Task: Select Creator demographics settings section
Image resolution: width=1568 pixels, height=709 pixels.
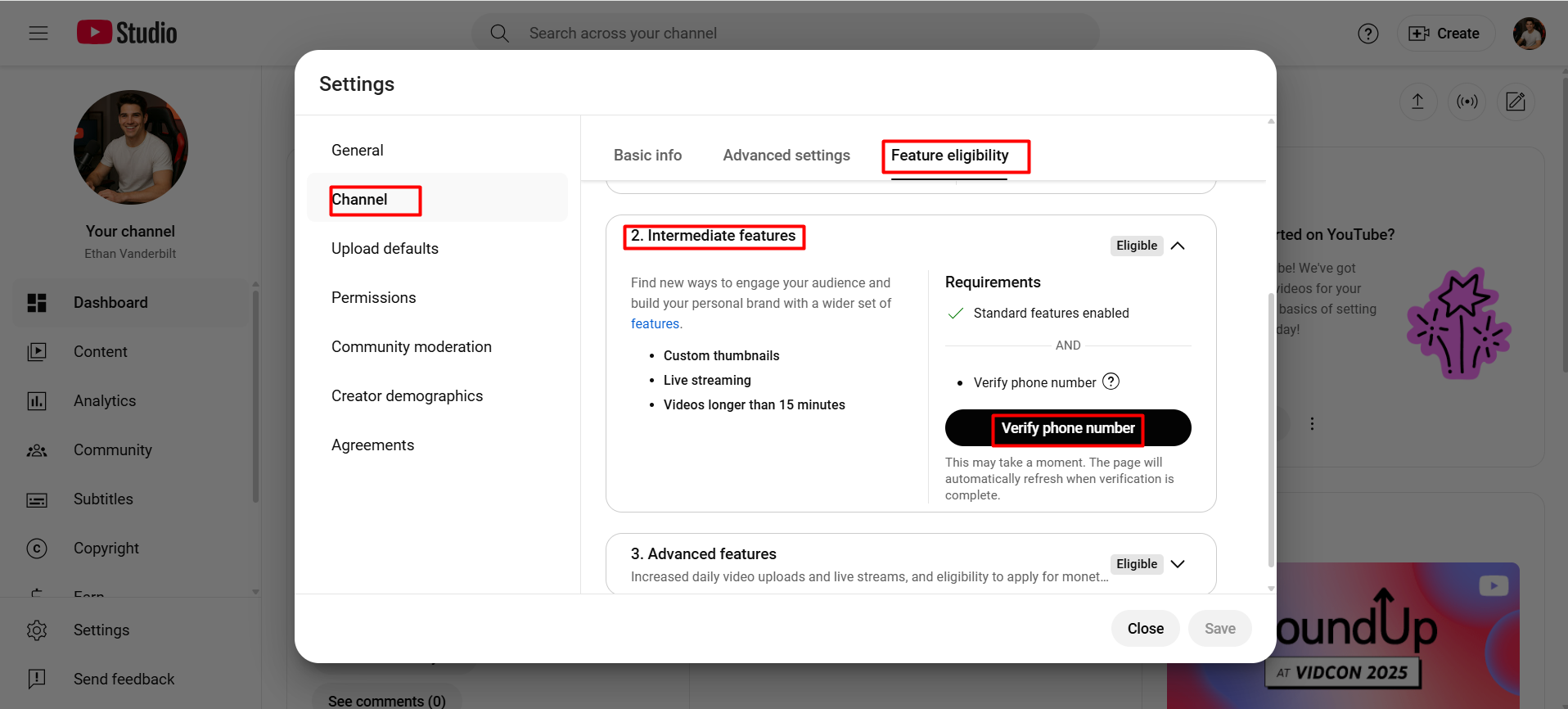Action: [437, 396]
